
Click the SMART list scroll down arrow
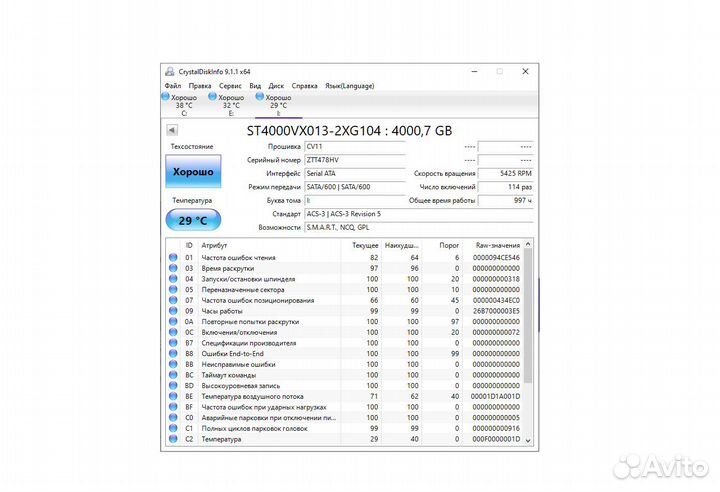(x=528, y=440)
